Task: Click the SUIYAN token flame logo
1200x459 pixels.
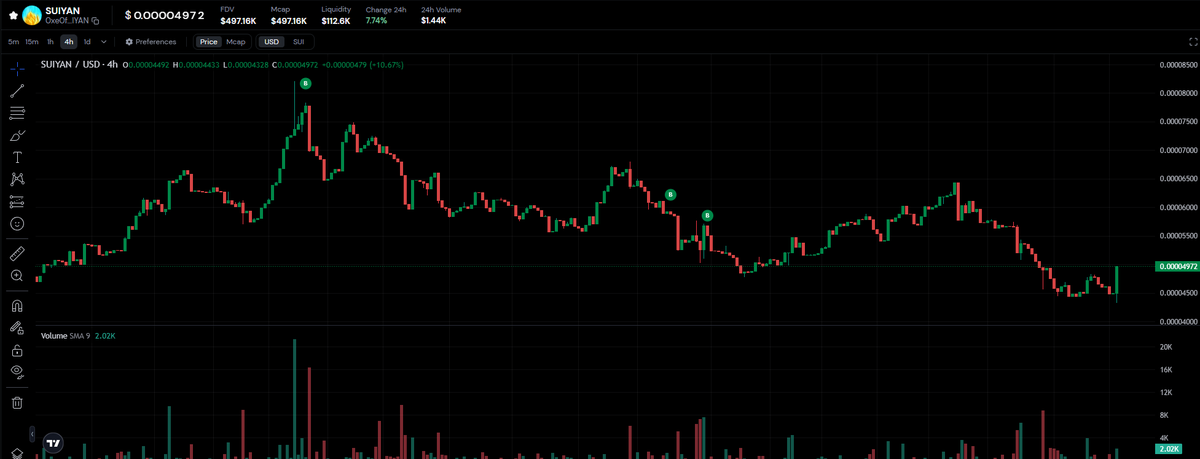Action: tap(32, 15)
